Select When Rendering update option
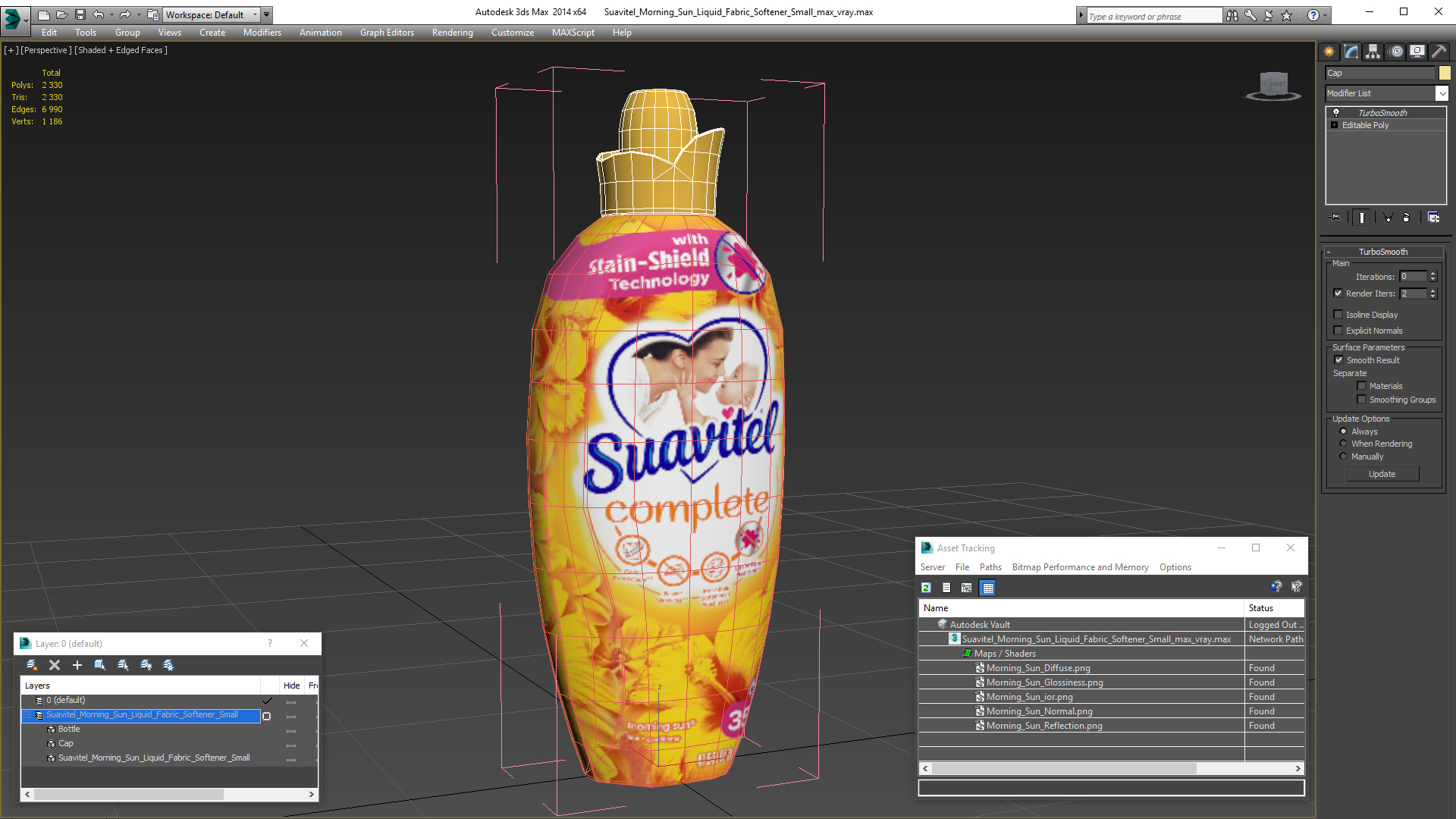This screenshot has width=1456, height=819. pos(1343,444)
